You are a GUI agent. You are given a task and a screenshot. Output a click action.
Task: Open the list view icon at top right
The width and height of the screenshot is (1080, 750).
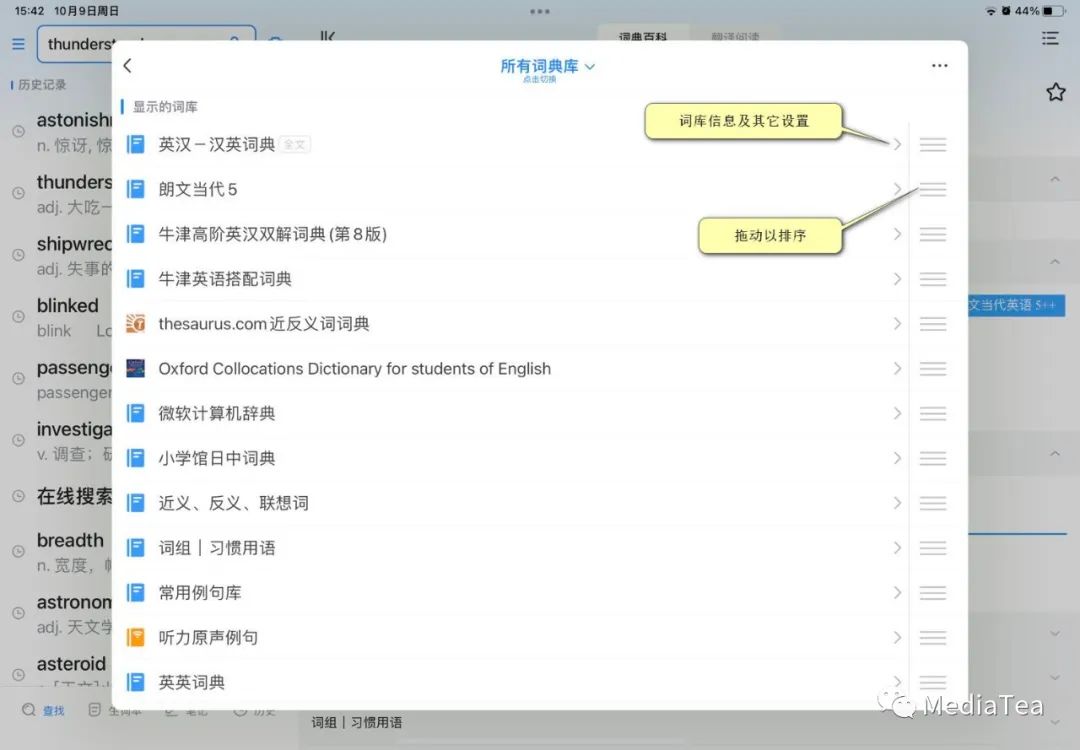click(1050, 39)
